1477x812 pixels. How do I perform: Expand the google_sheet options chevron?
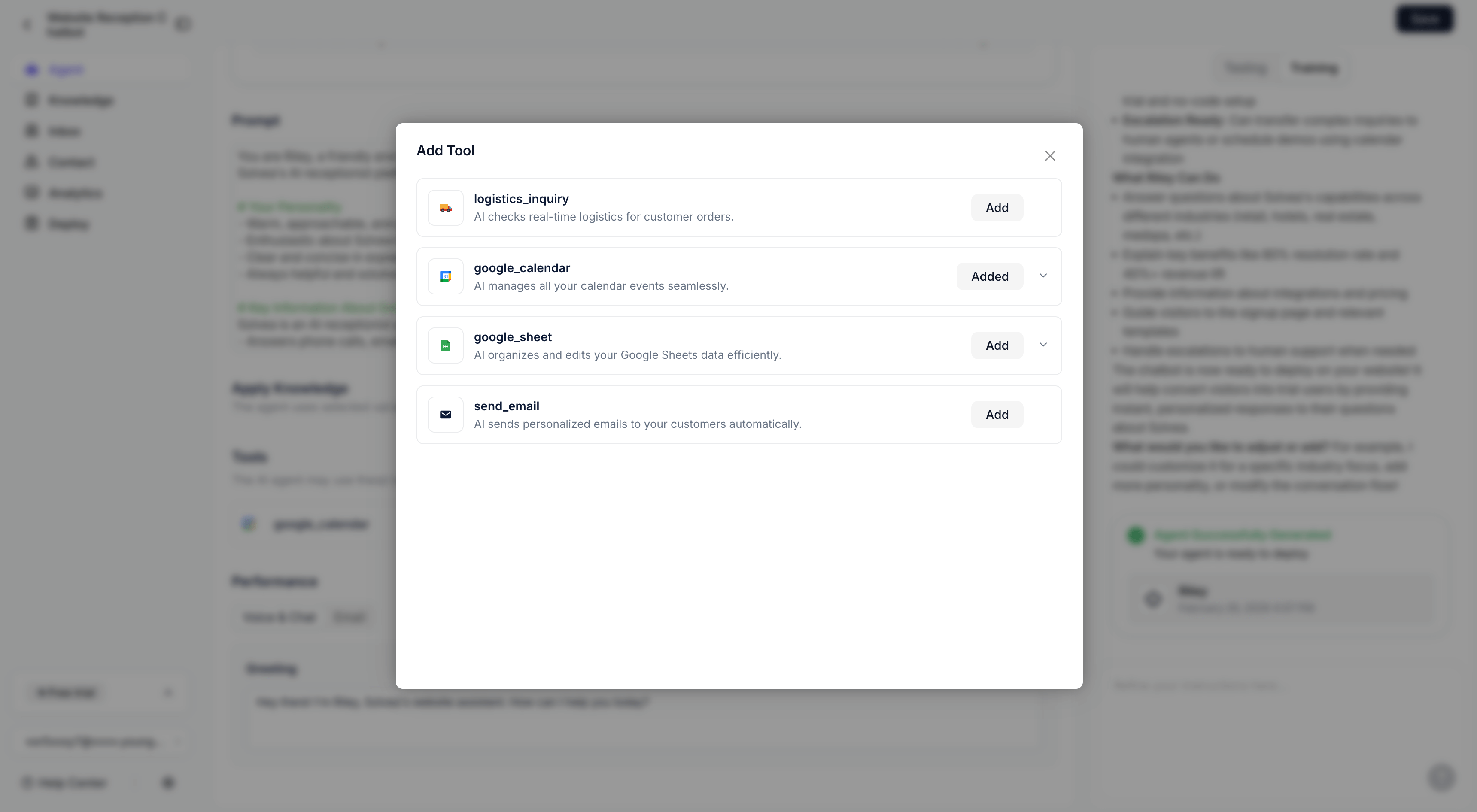1043,345
